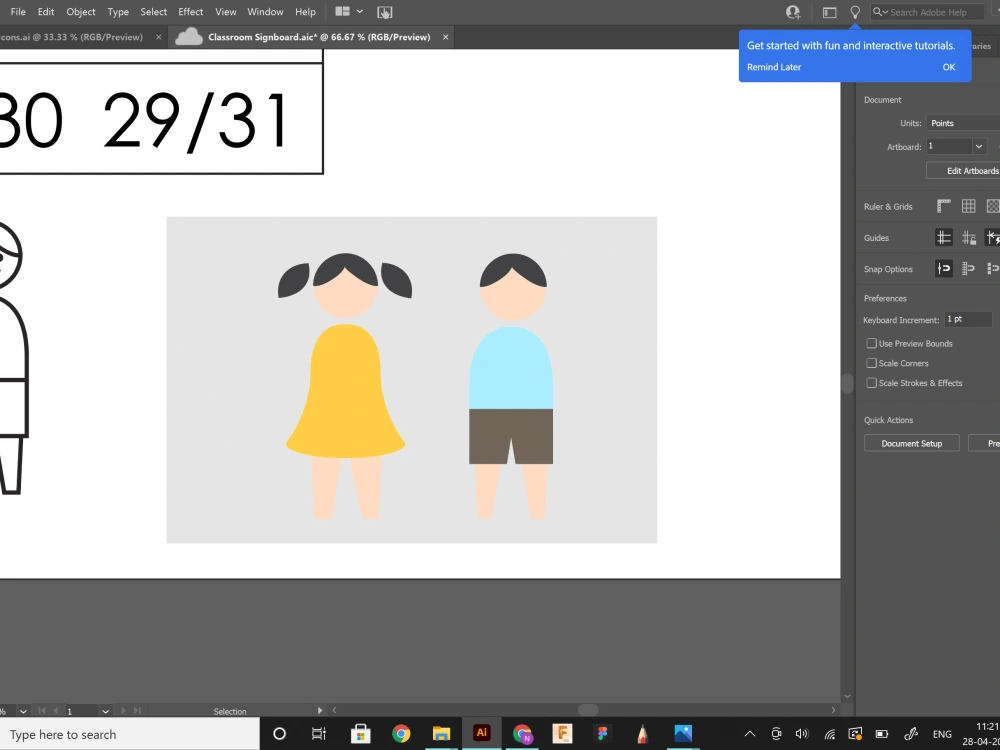The height and width of the screenshot is (750, 1000).
Task: Click the Arrange Documents icon
Action: (x=342, y=11)
